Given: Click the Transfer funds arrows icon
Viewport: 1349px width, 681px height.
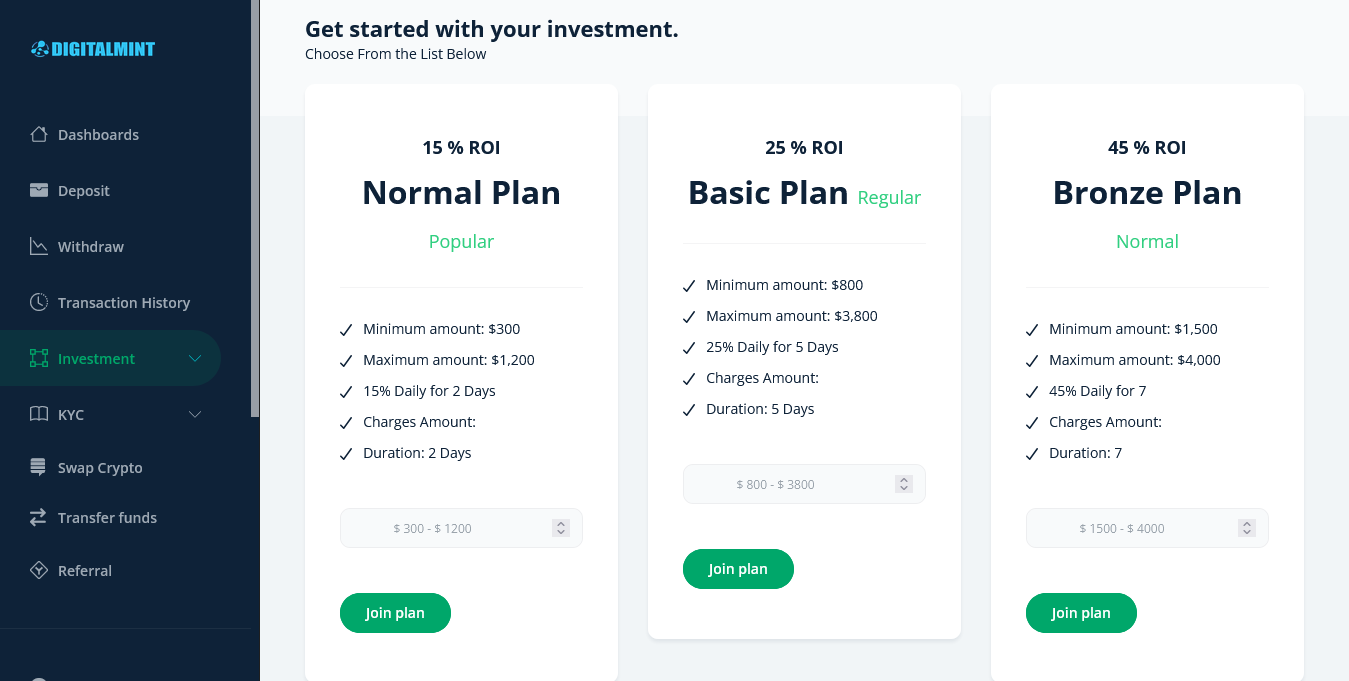Looking at the screenshot, I should (39, 517).
